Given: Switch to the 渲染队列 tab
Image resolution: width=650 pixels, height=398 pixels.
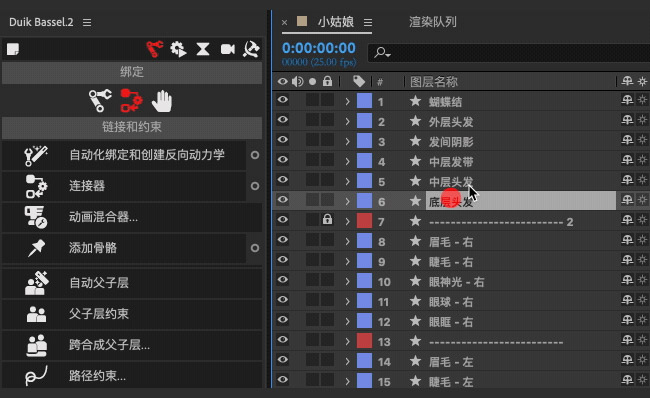Looking at the screenshot, I should (432, 22).
